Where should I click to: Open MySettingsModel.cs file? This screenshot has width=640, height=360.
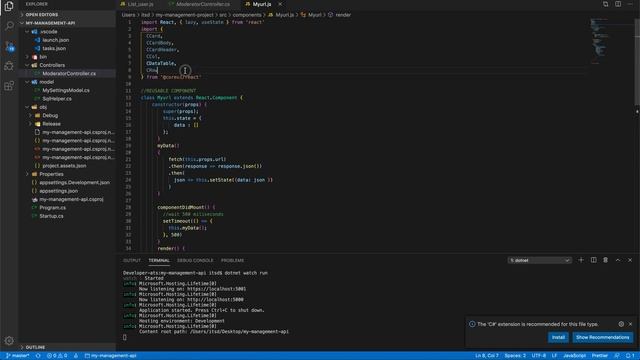coord(67,90)
